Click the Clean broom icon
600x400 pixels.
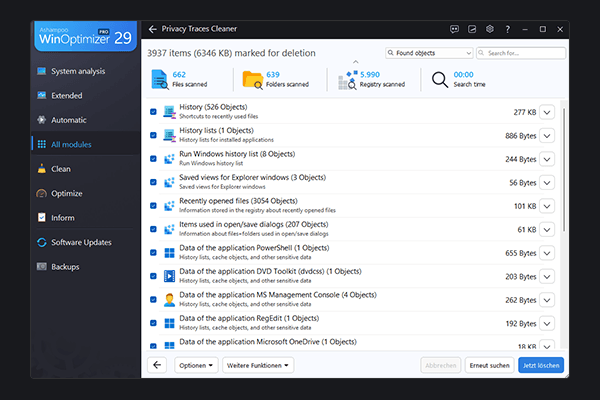point(42,169)
